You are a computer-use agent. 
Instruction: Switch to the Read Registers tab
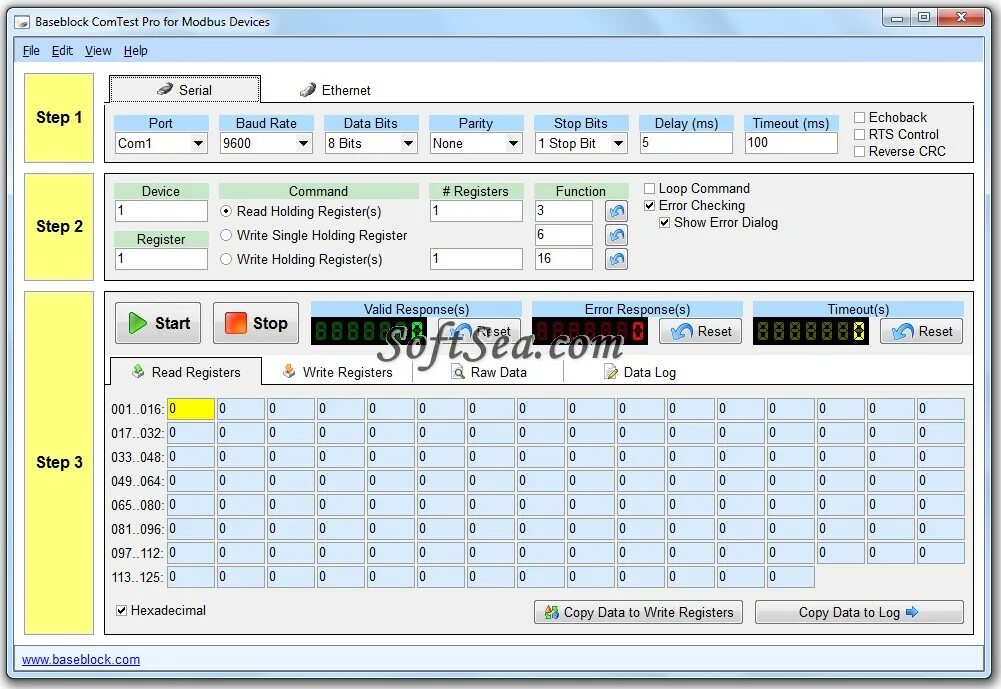[186, 372]
